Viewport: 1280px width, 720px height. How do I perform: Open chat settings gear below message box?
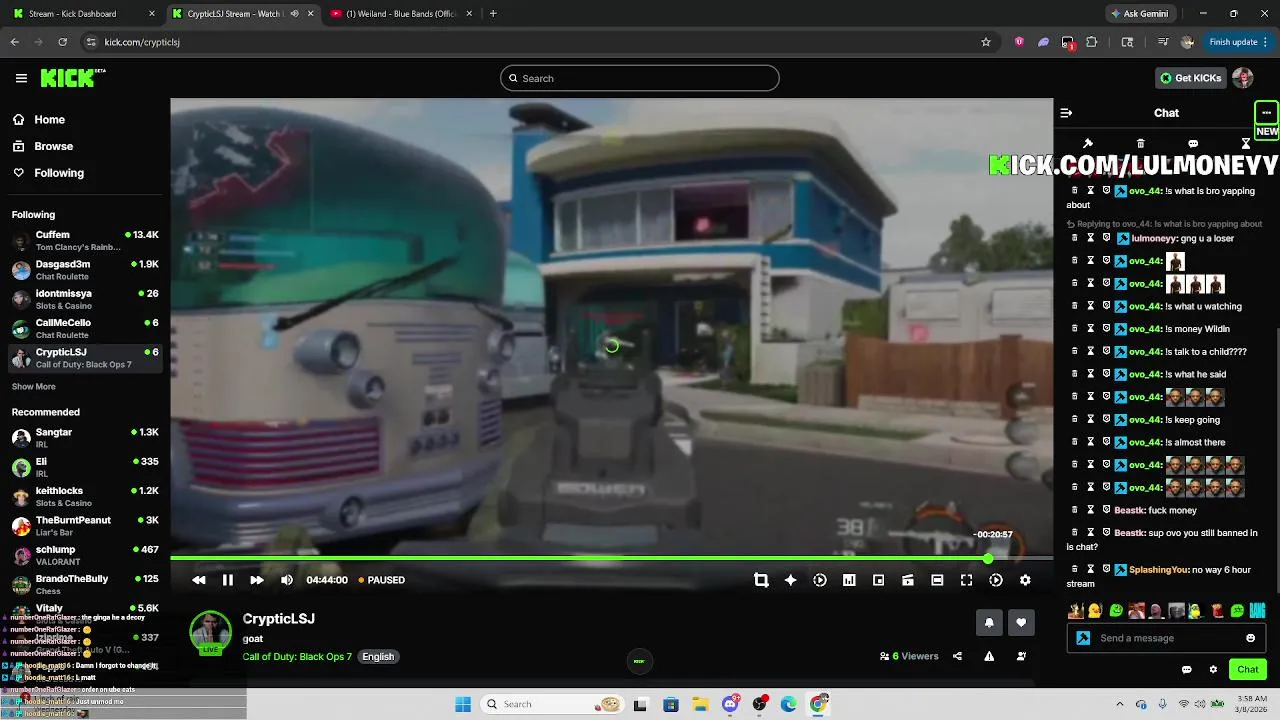[x=1213, y=669]
